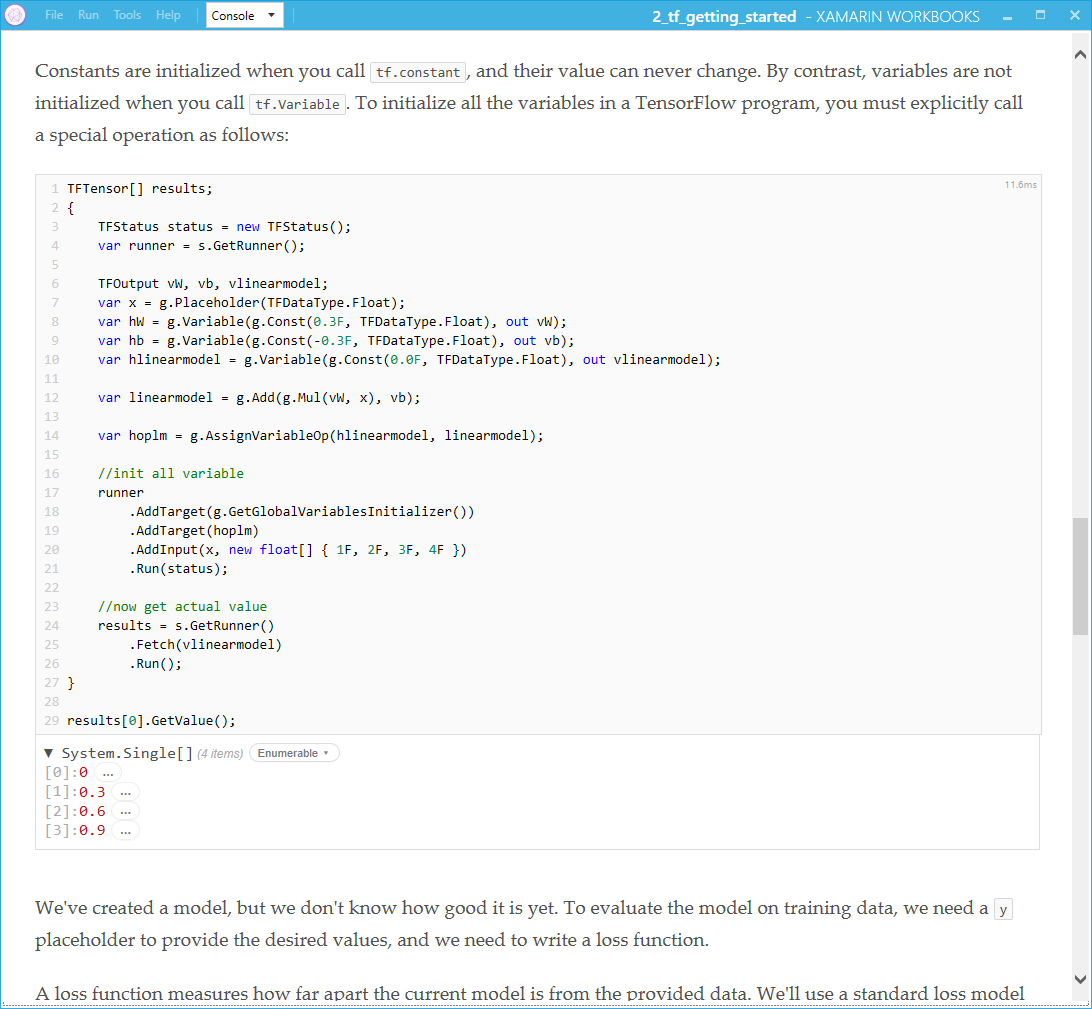Click the 'var hW = g.Variable' line
This screenshot has height=1009, width=1092.
[332, 322]
